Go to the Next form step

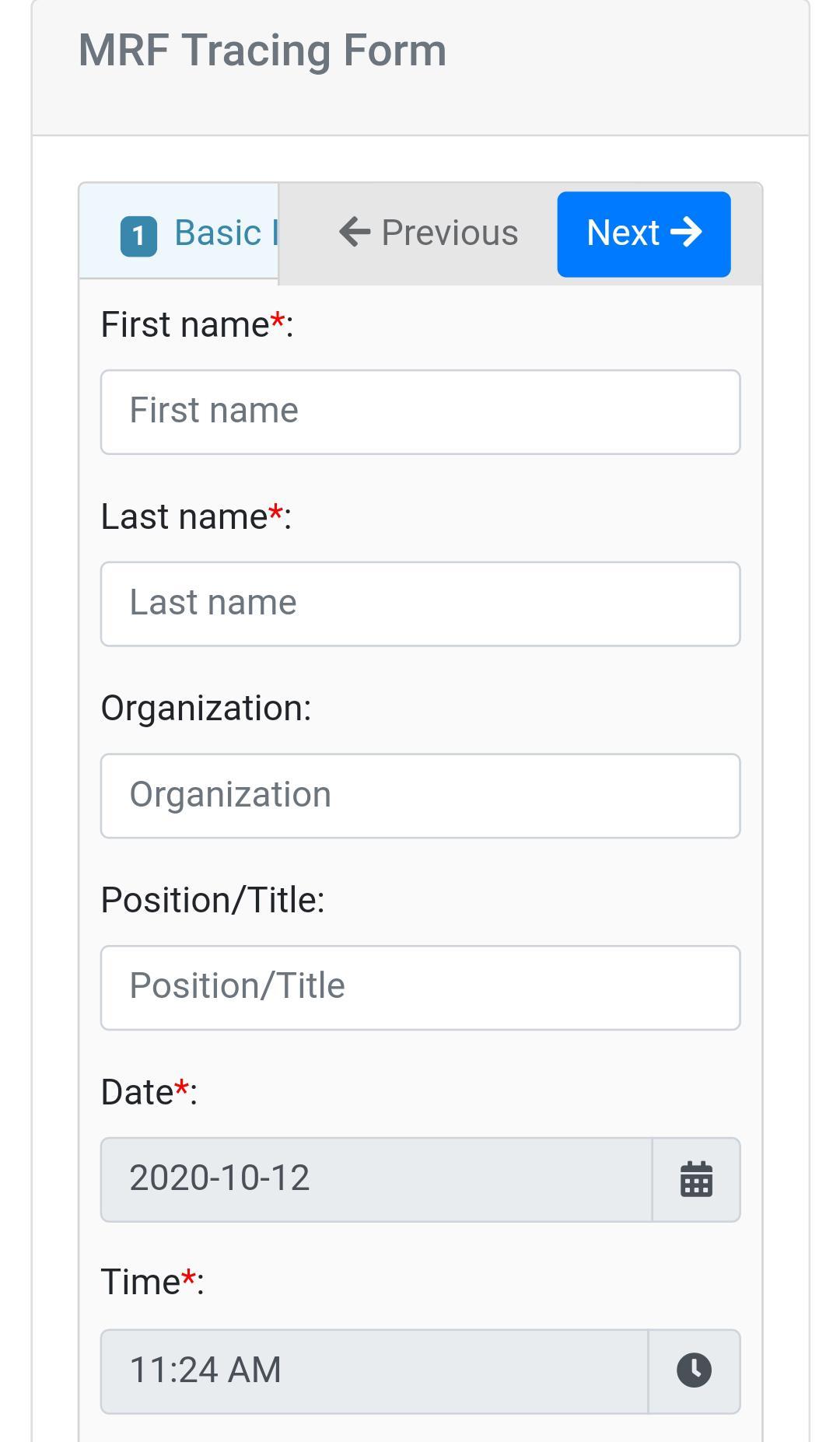pos(644,234)
